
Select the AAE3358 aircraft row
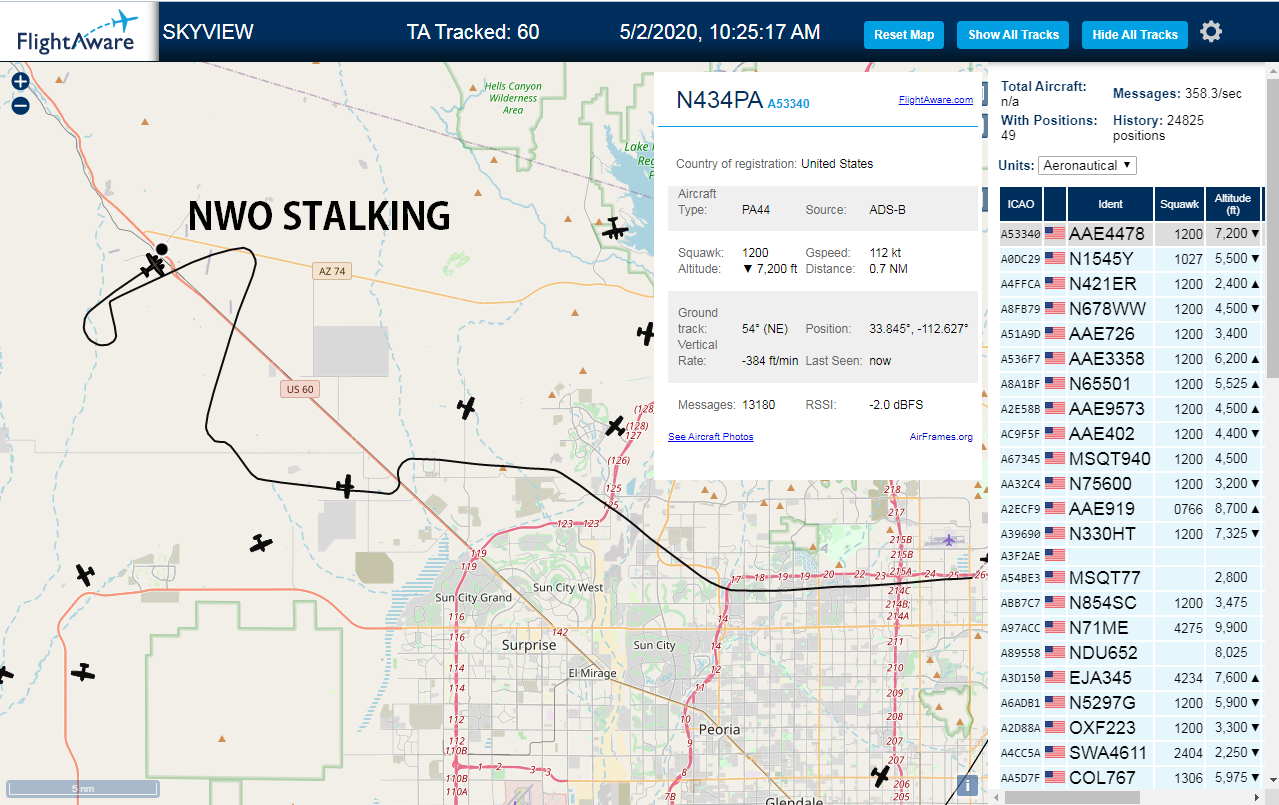point(1130,359)
